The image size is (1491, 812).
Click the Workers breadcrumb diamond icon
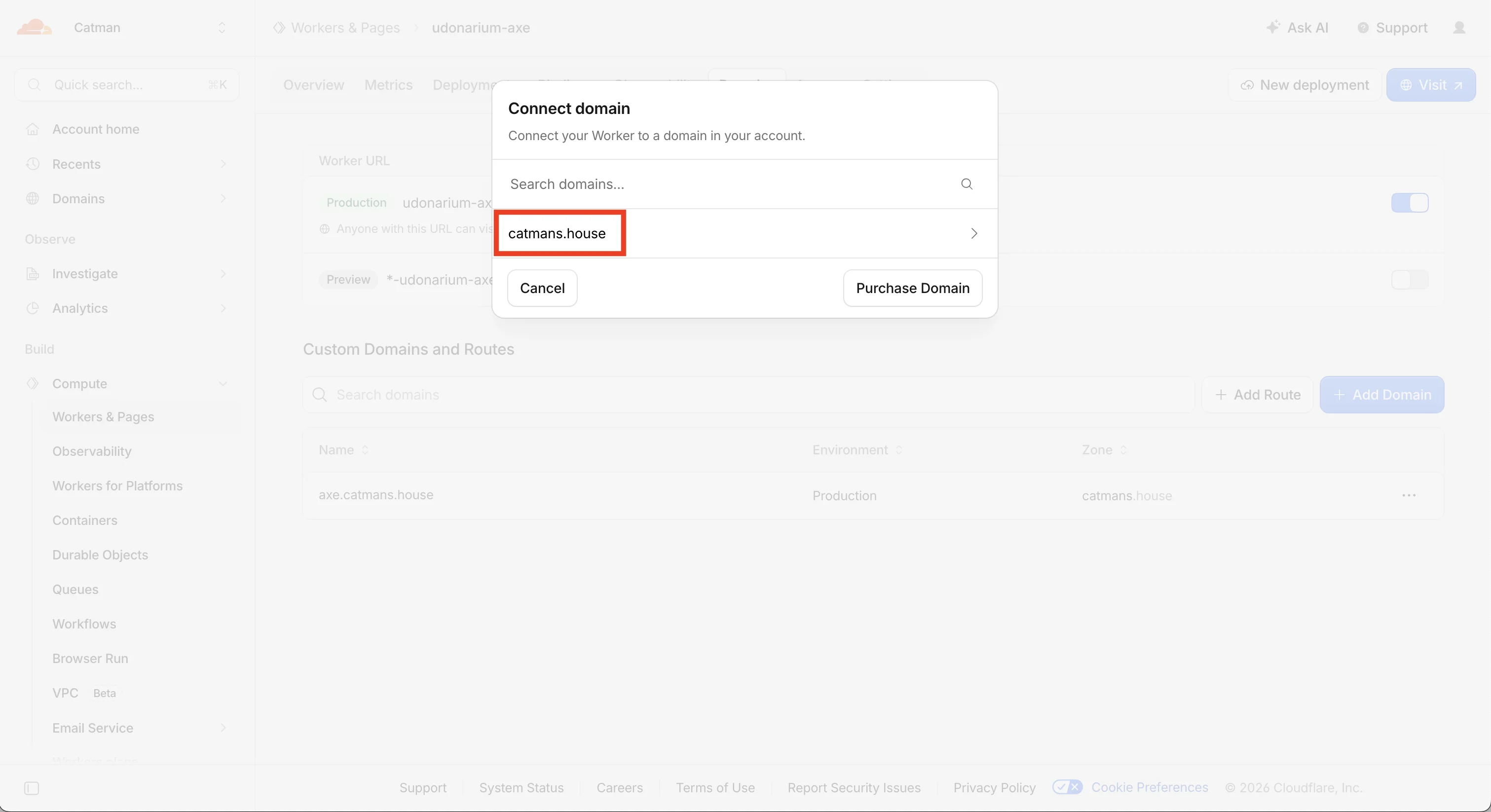click(x=279, y=28)
